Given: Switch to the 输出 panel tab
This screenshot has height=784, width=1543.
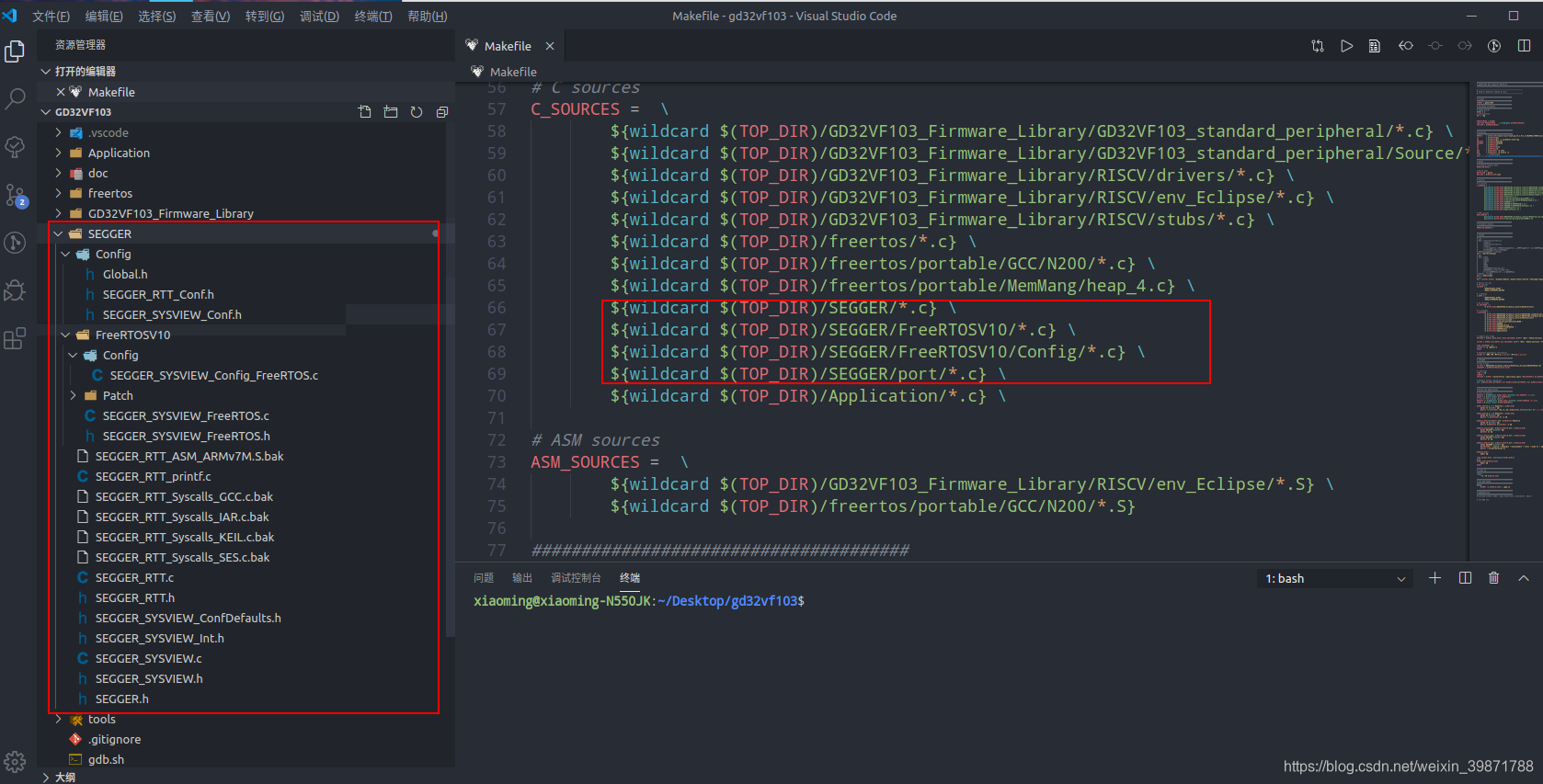Looking at the screenshot, I should pyautogui.click(x=522, y=578).
